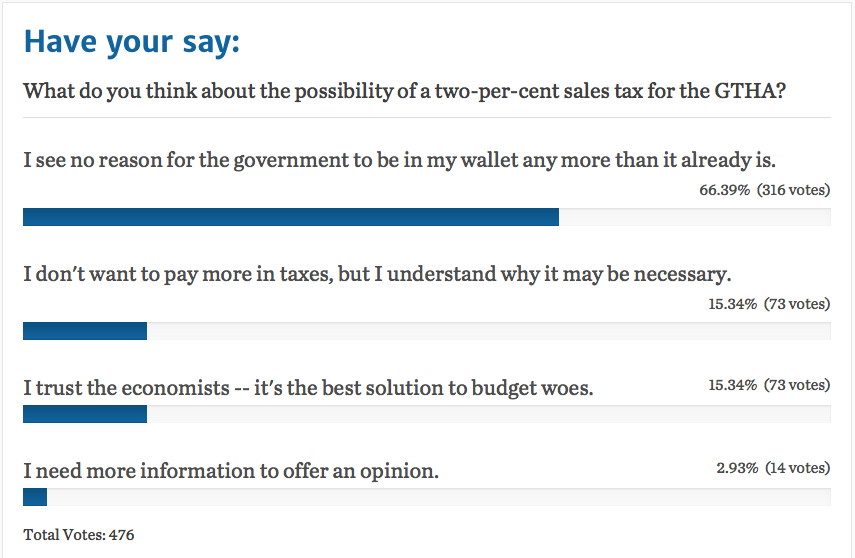Image resolution: width=855 pixels, height=558 pixels.
Task: Click the "Have your say:" heading
Action: 132,43
